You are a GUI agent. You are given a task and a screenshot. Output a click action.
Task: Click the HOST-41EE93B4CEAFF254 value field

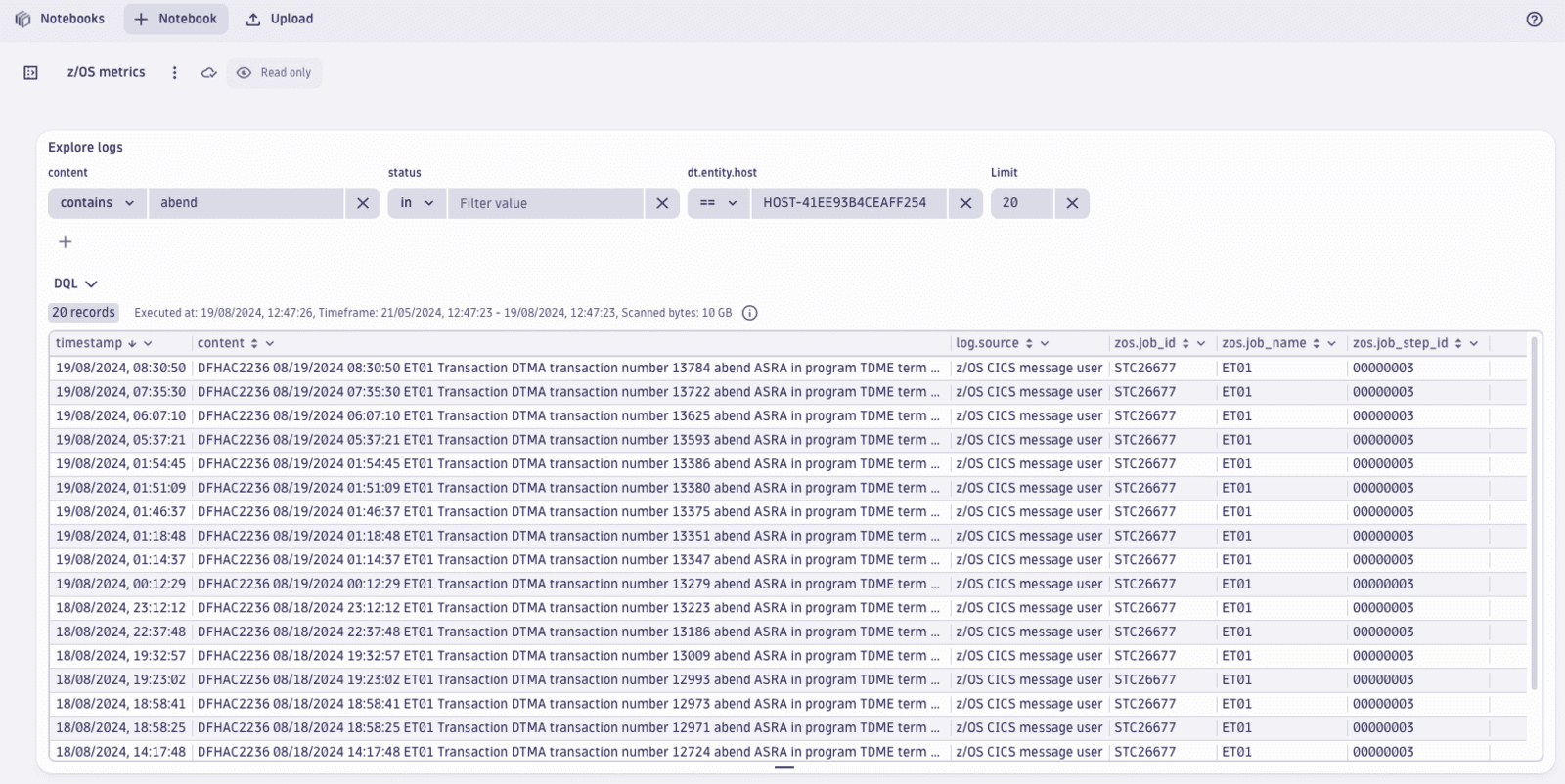[848, 202]
